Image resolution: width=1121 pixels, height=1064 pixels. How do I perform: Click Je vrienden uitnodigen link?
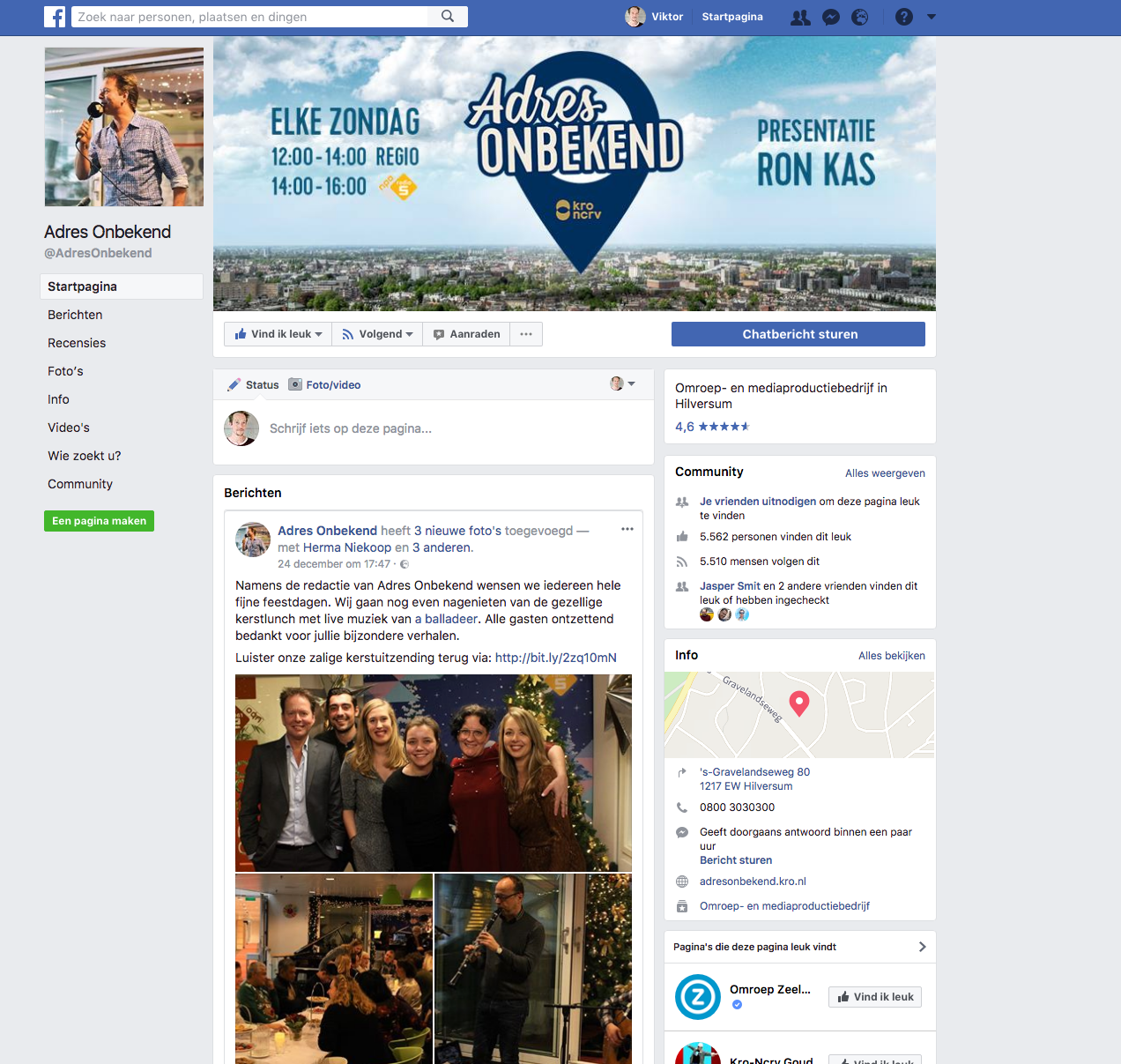[x=758, y=502]
